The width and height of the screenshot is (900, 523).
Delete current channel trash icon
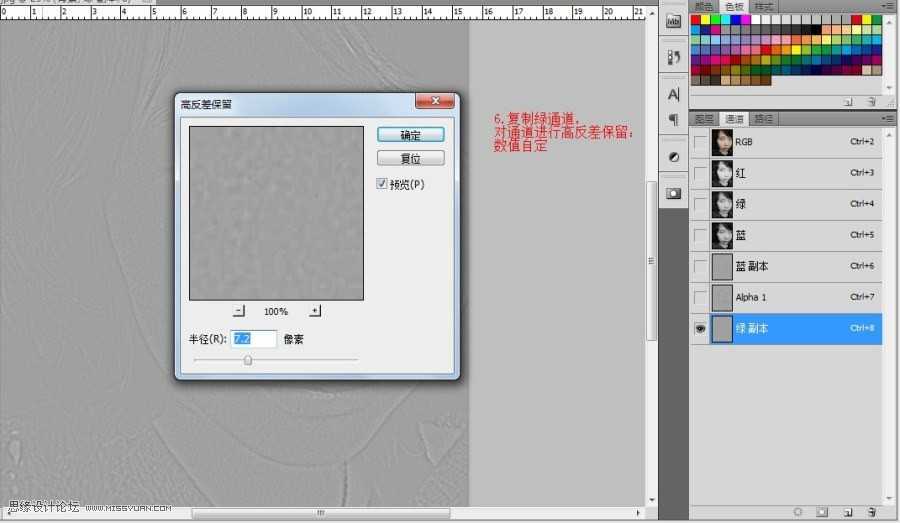[x=871, y=512]
